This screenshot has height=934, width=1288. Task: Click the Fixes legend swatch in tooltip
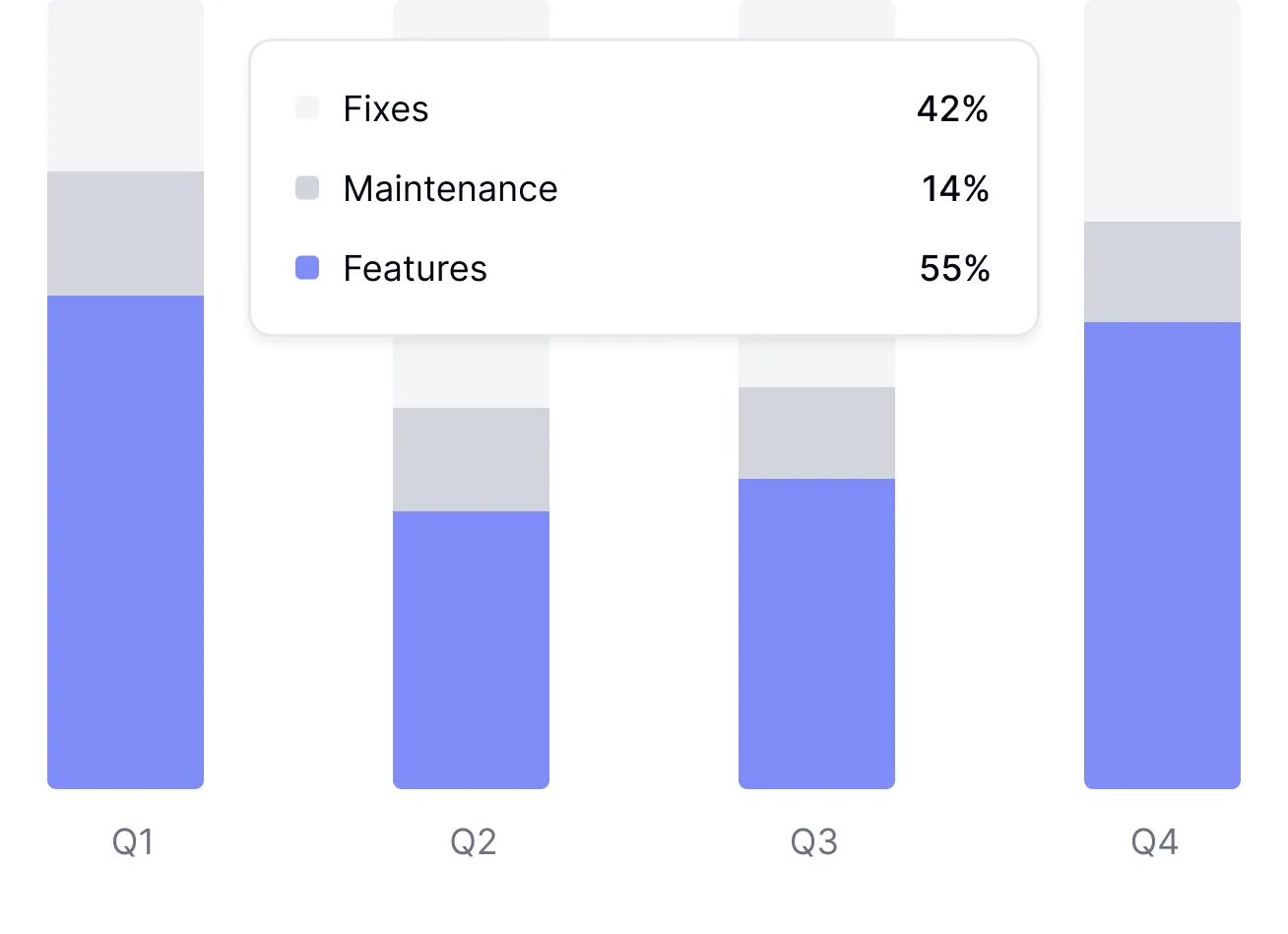coord(307,108)
